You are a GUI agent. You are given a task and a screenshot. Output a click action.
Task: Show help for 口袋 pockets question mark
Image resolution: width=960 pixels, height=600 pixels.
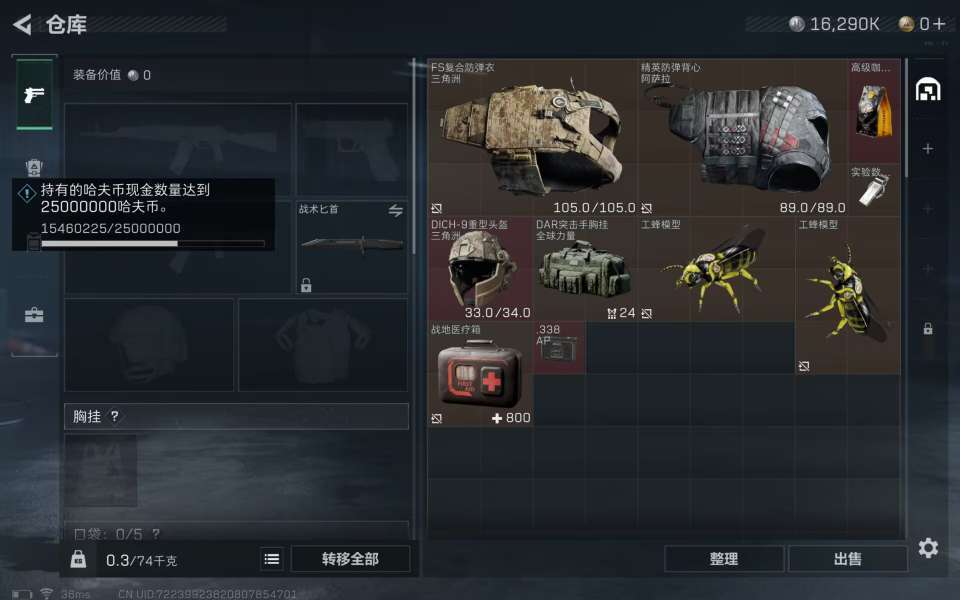click(156, 534)
